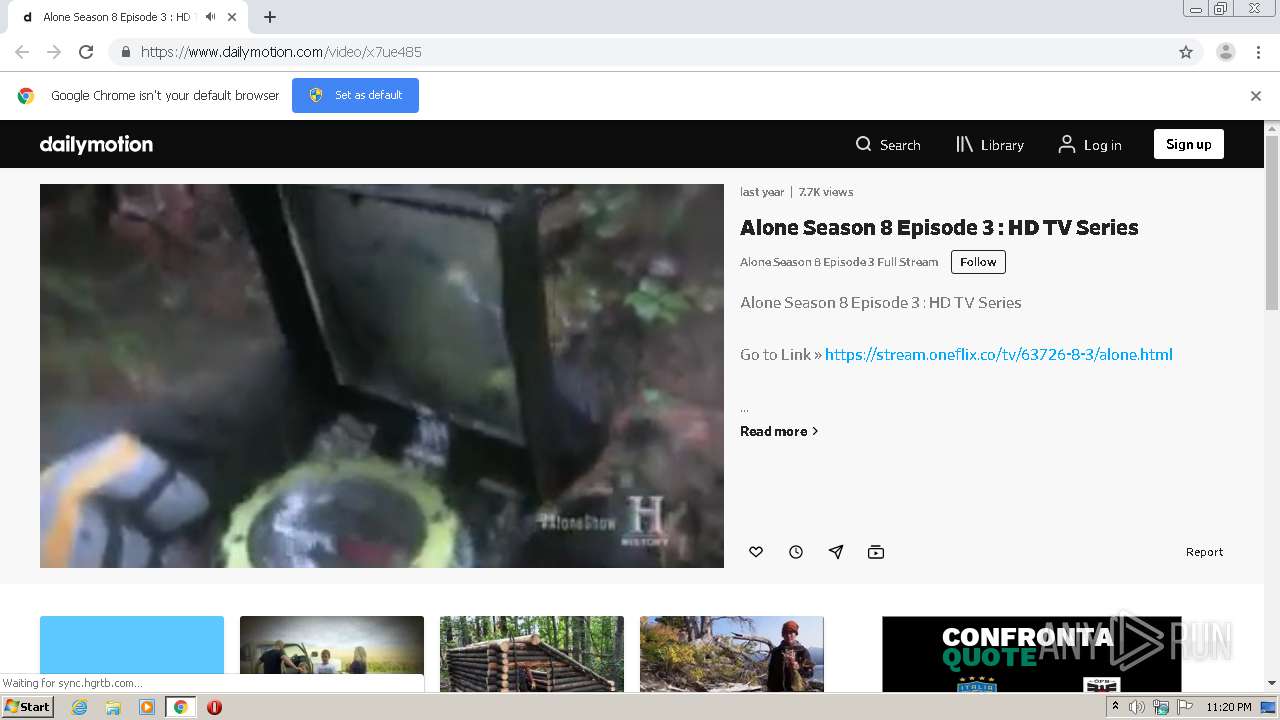Open the blue placeholder thumbnail
This screenshot has height=720, width=1280.
click(132, 646)
